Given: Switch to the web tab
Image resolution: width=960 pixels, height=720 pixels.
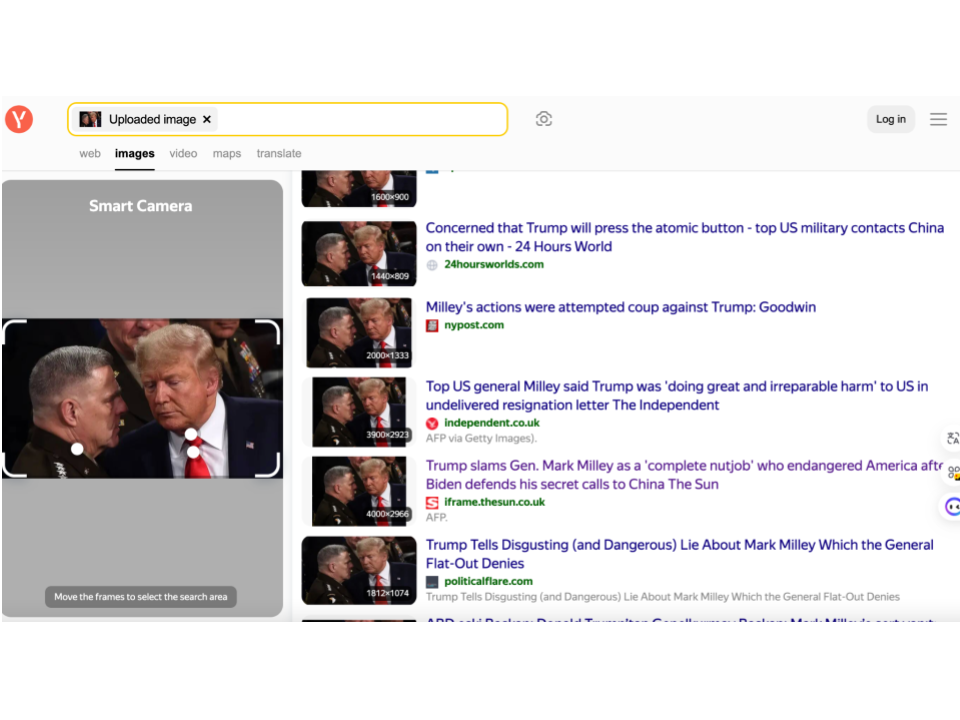Looking at the screenshot, I should tap(90, 153).
